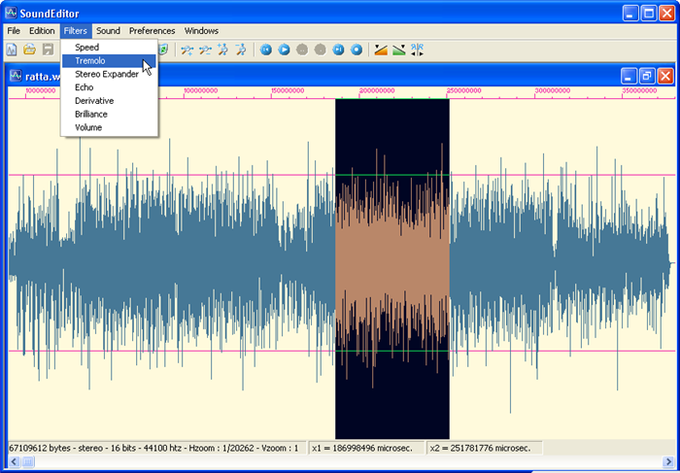This screenshot has height=473, width=680.
Task: Click the ratta document window icon
Action: click(x=16, y=76)
